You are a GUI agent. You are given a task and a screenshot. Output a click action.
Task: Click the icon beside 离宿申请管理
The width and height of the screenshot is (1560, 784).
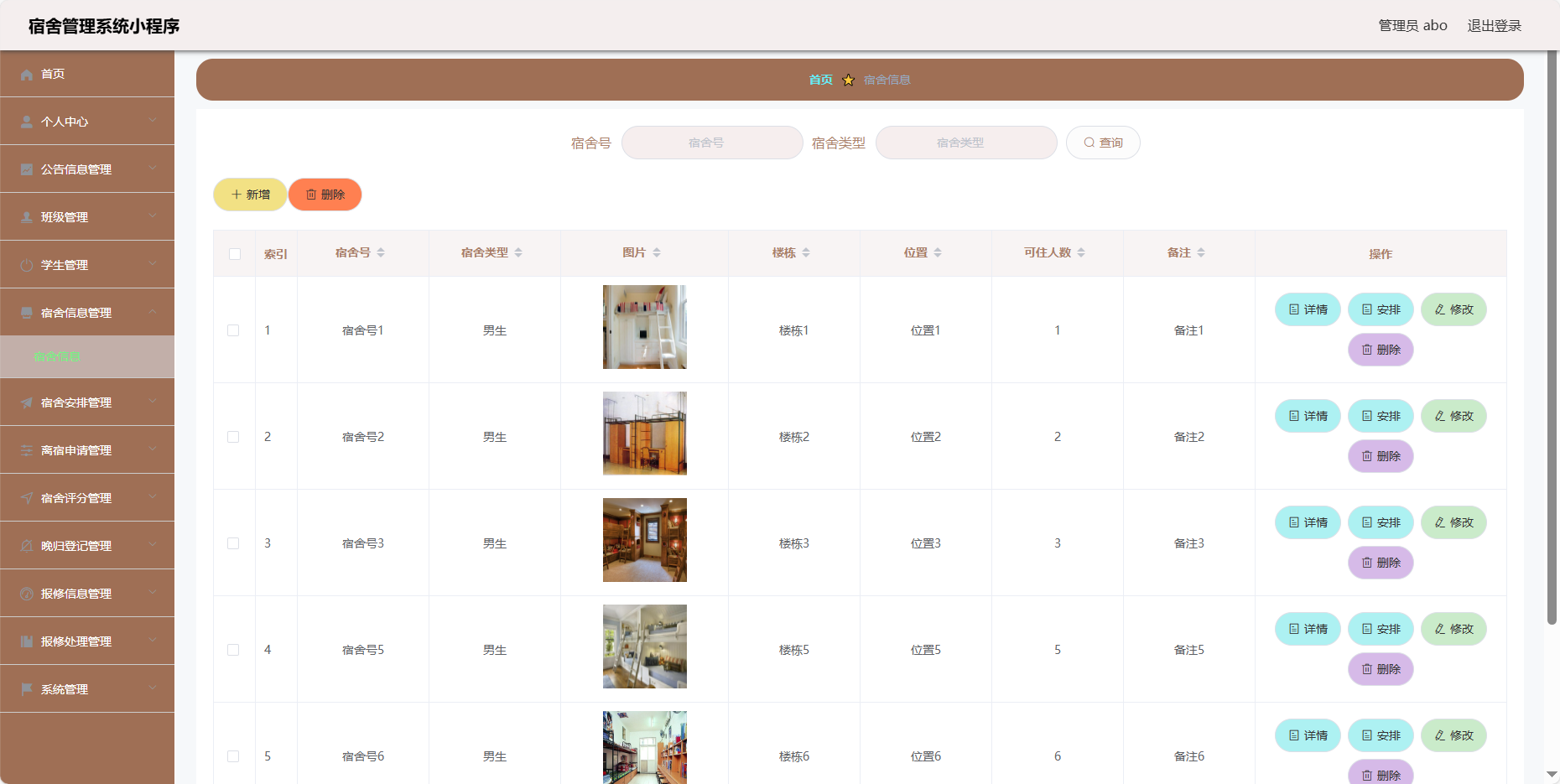click(27, 450)
